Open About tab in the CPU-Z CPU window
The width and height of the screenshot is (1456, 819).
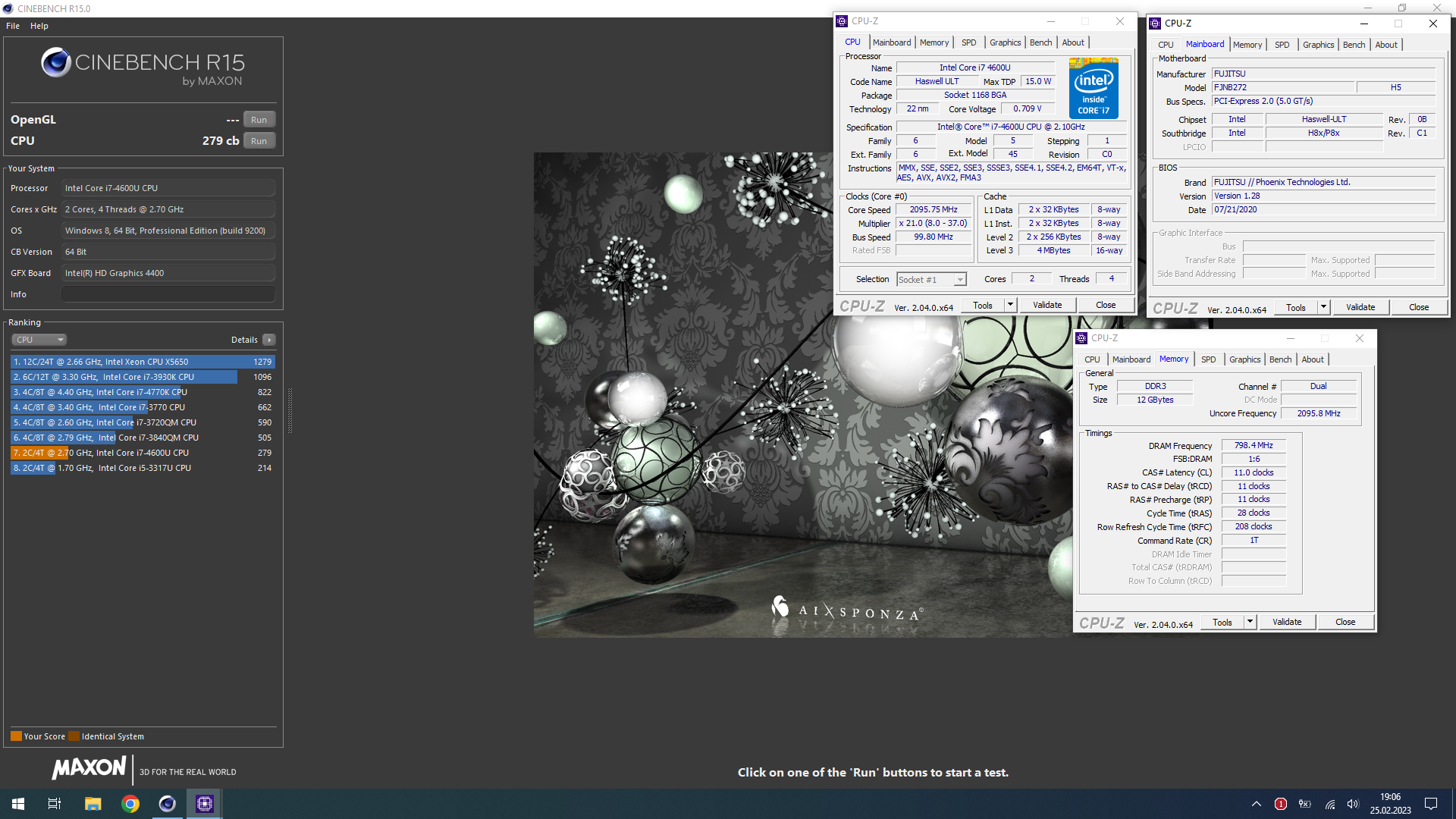pos(1073,42)
